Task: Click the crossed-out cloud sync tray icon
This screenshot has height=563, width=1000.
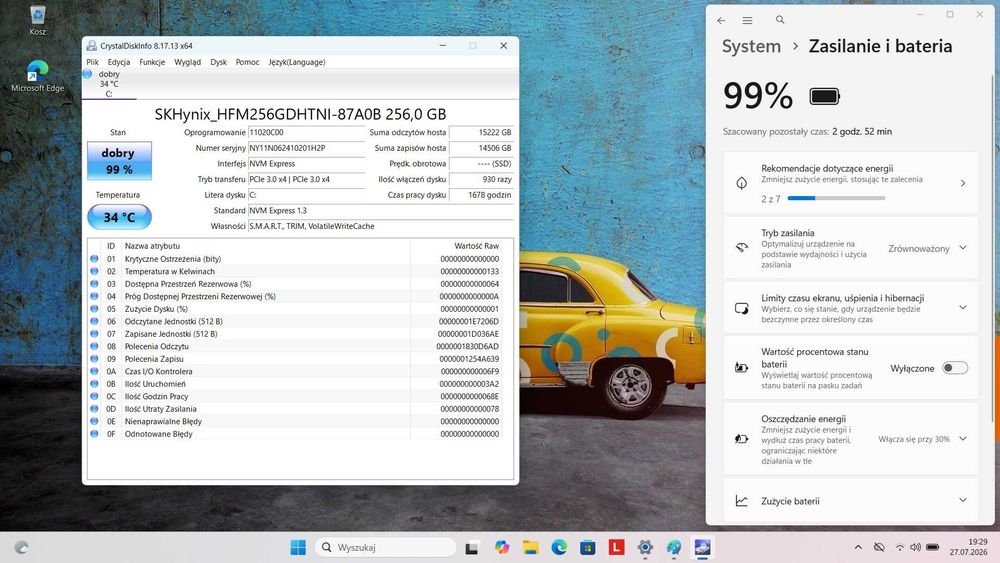Action: 879,547
